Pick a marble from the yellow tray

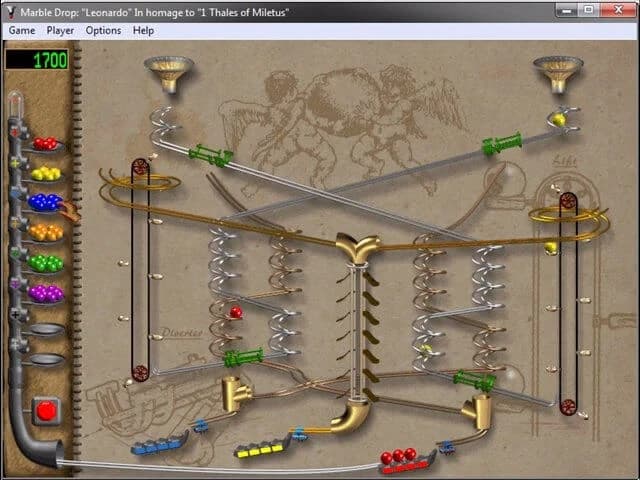[45, 174]
